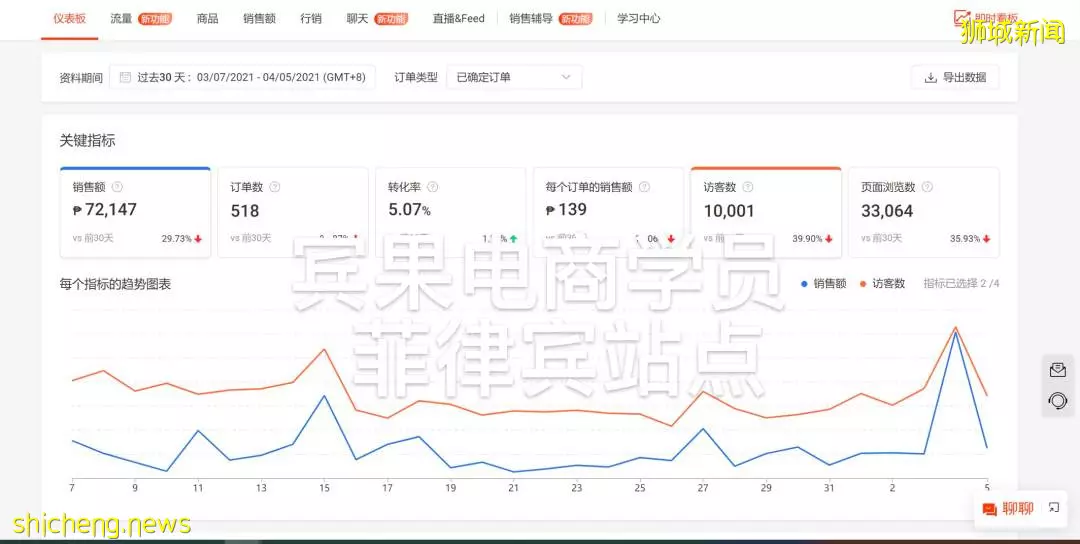Click the calendar icon in date range
The image size is (1080, 544).
[125, 77]
